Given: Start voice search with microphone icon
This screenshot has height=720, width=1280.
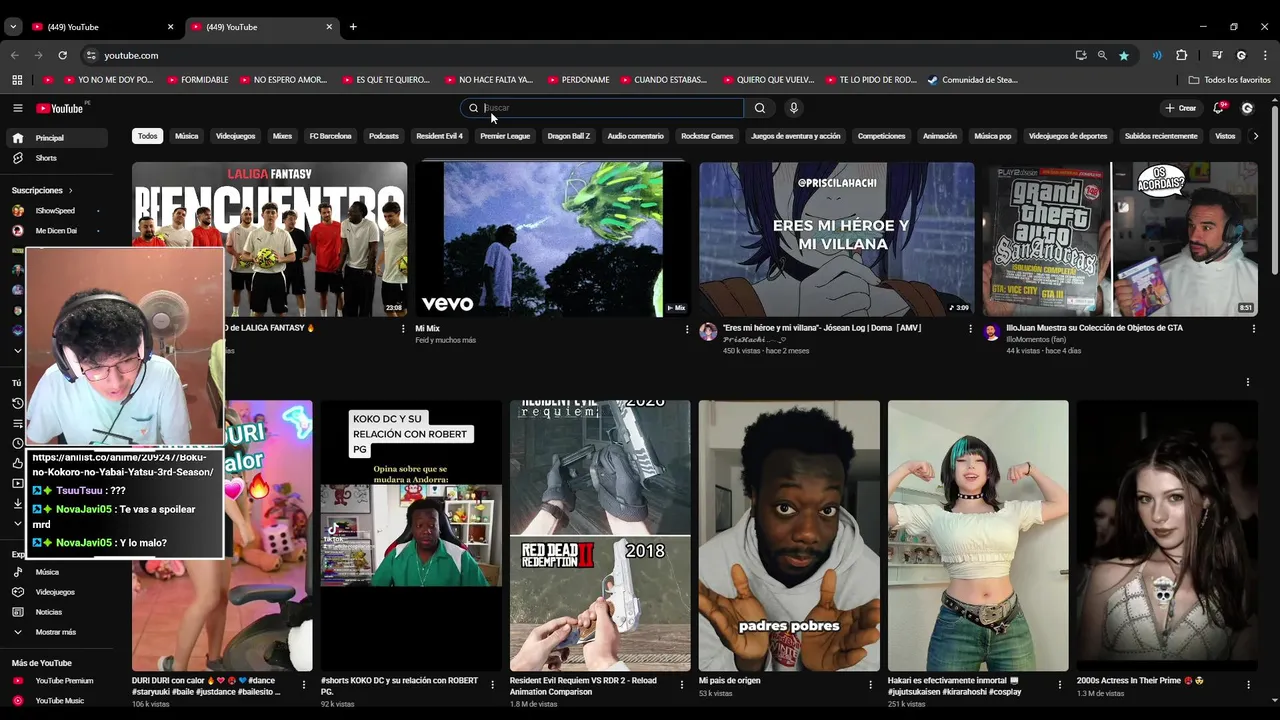Looking at the screenshot, I should (794, 108).
